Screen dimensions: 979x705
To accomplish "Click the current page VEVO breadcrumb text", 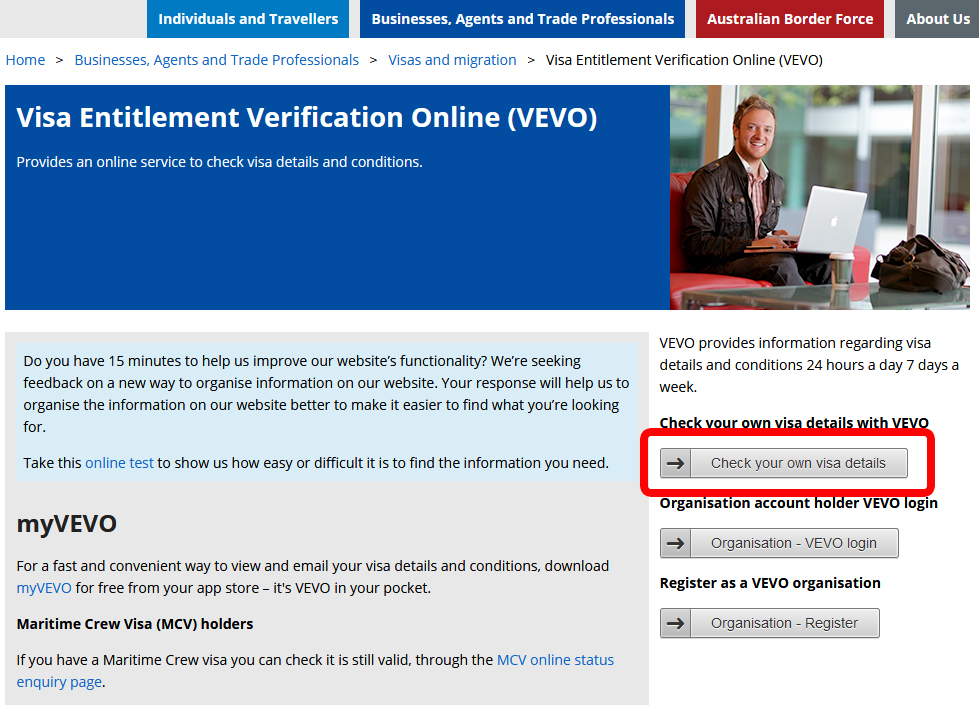I will coord(684,60).
